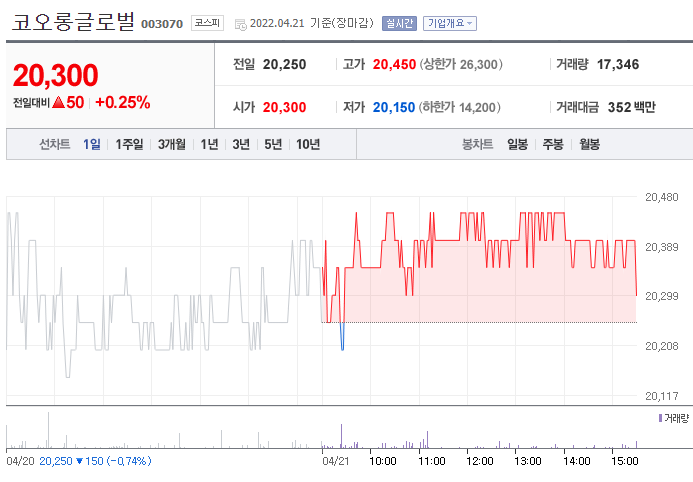Click the stock name 코오롱글로벌
693x482 pixels.
(x=73, y=22)
